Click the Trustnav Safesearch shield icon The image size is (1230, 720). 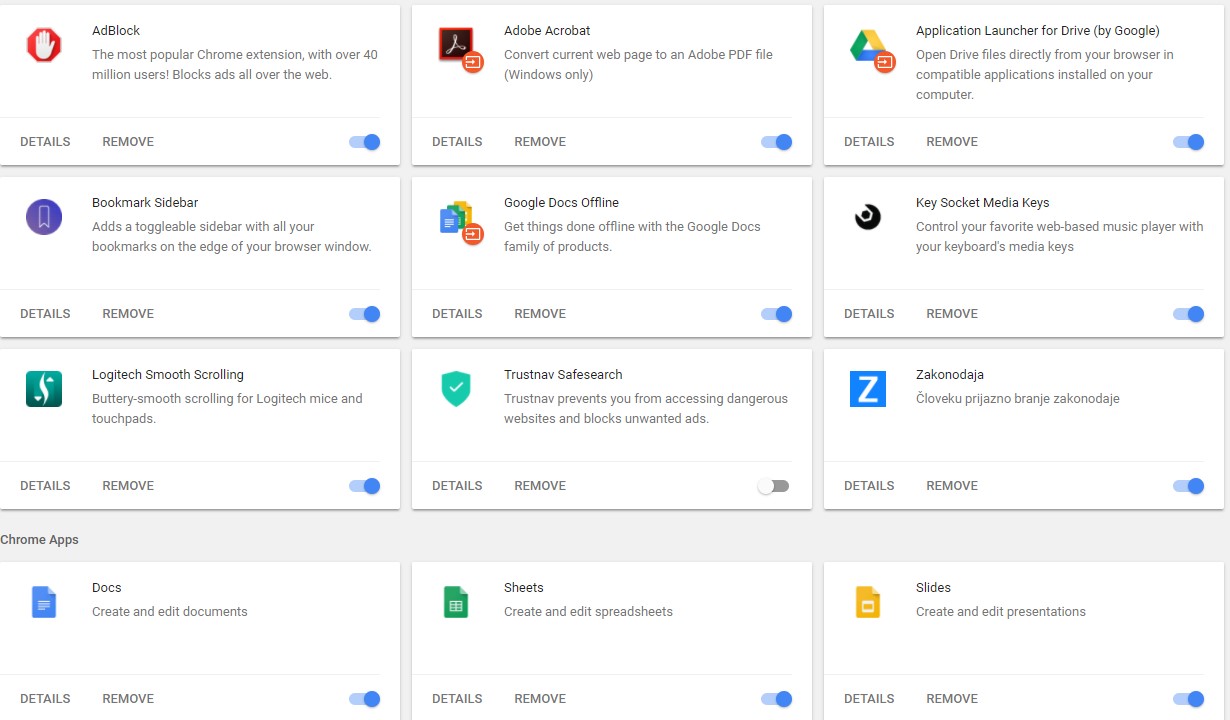[x=456, y=389]
